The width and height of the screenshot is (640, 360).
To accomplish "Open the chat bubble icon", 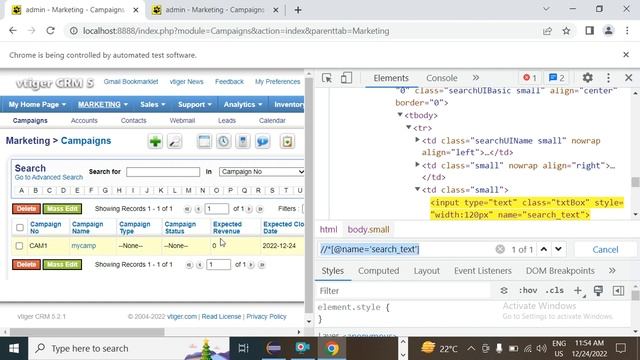I will [262, 142].
